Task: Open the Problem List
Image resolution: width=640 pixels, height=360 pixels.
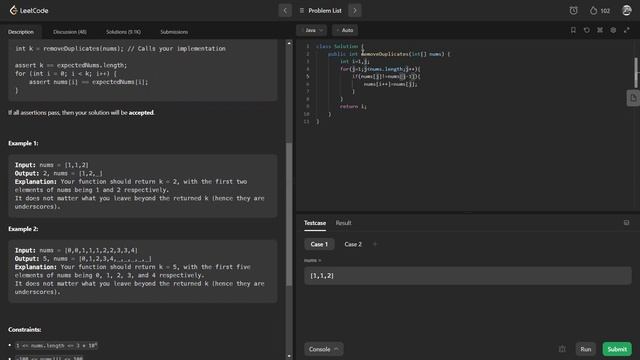Action: click(320, 11)
